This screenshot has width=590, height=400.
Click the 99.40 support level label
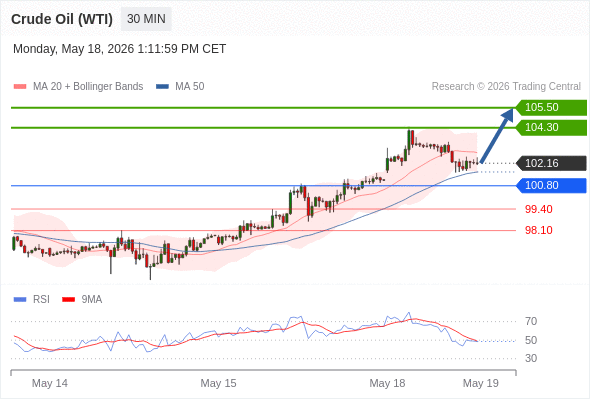click(x=538, y=209)
